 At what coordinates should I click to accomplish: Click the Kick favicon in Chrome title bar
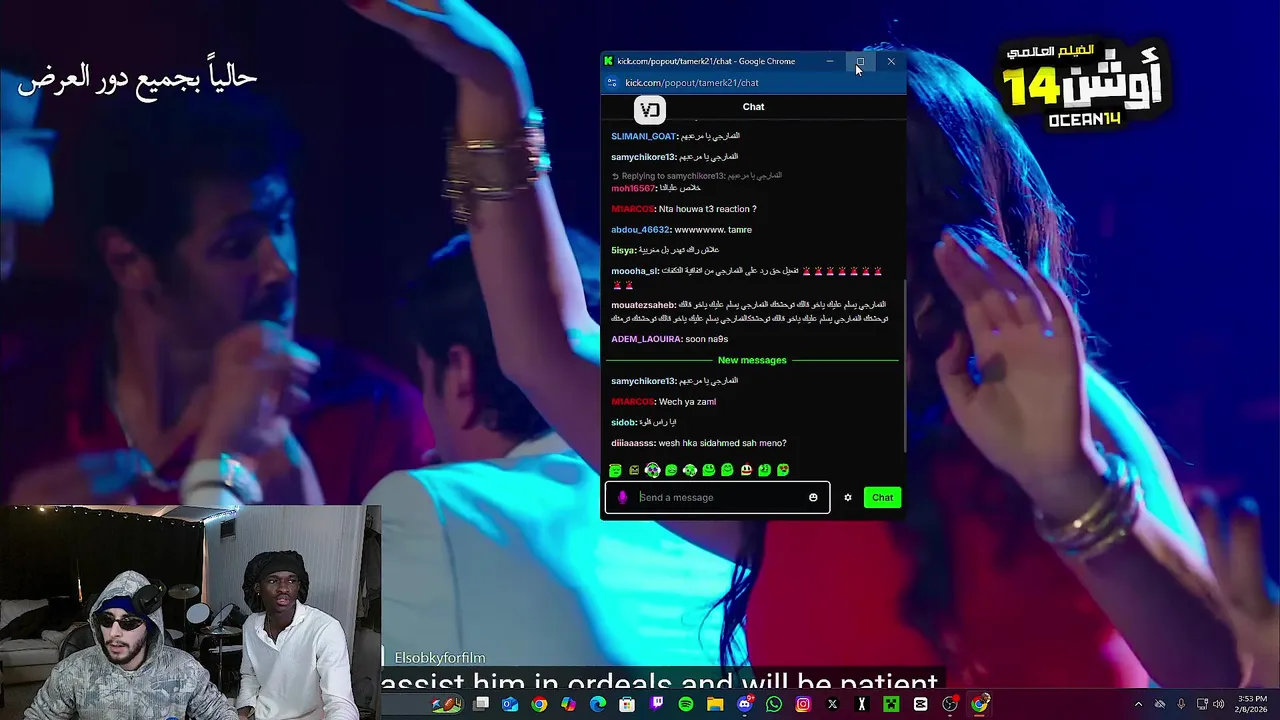(608, 61)
